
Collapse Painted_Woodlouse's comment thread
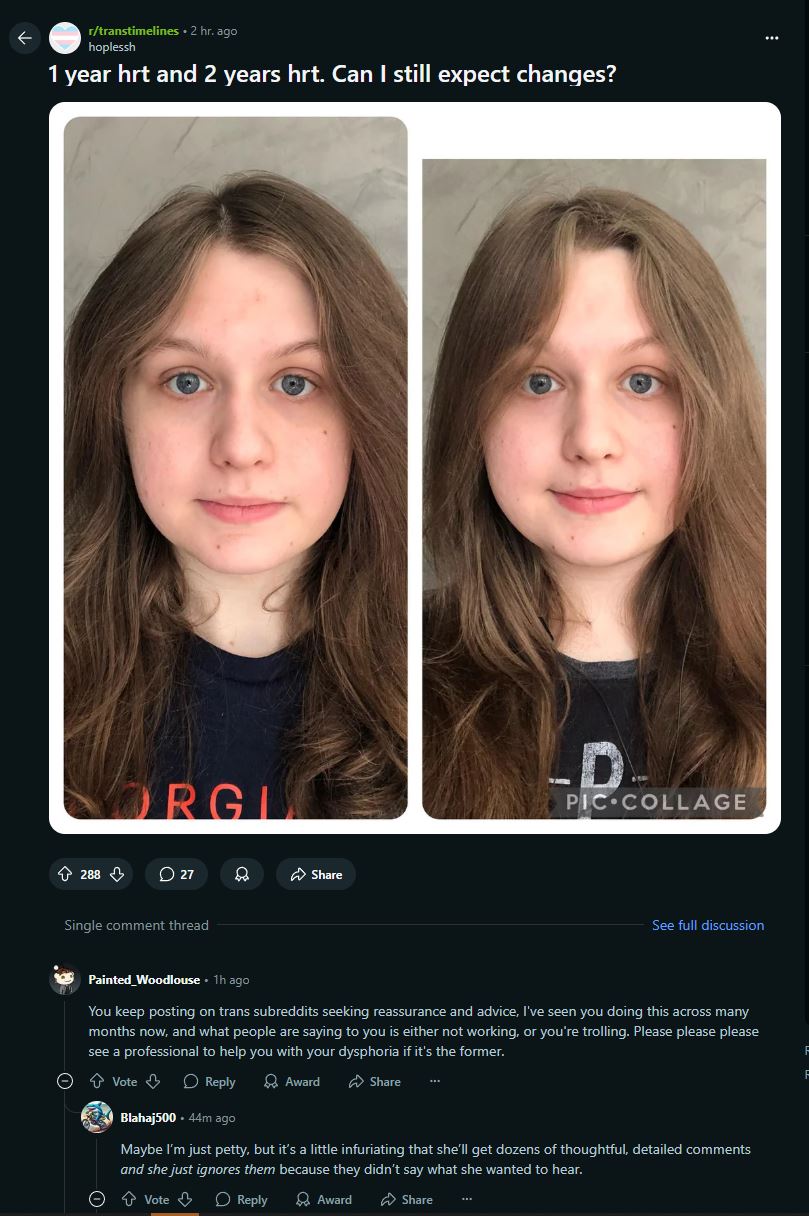[65, 1081]
